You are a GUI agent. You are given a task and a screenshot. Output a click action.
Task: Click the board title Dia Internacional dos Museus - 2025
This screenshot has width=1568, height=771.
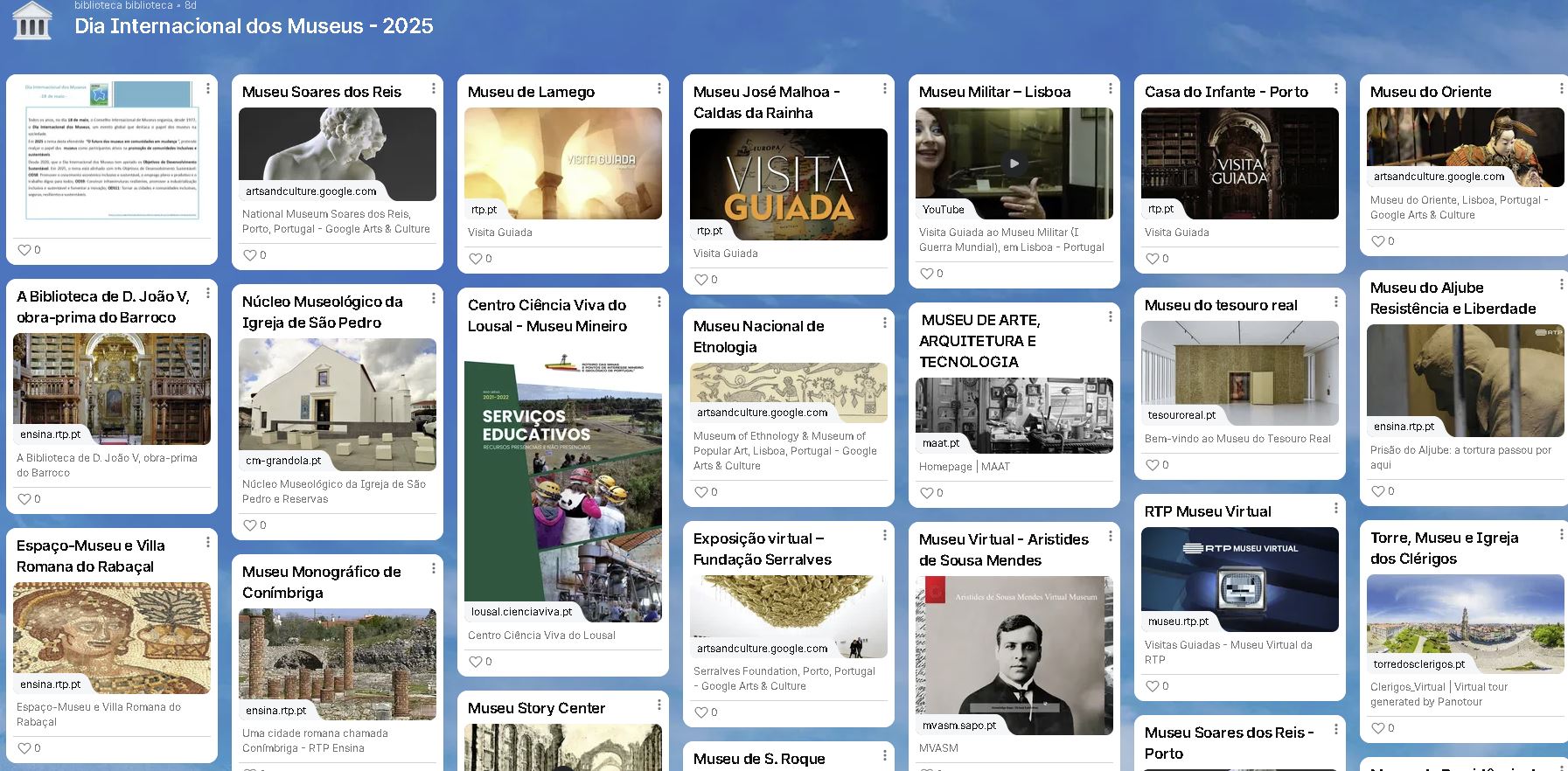click(254, 26)
